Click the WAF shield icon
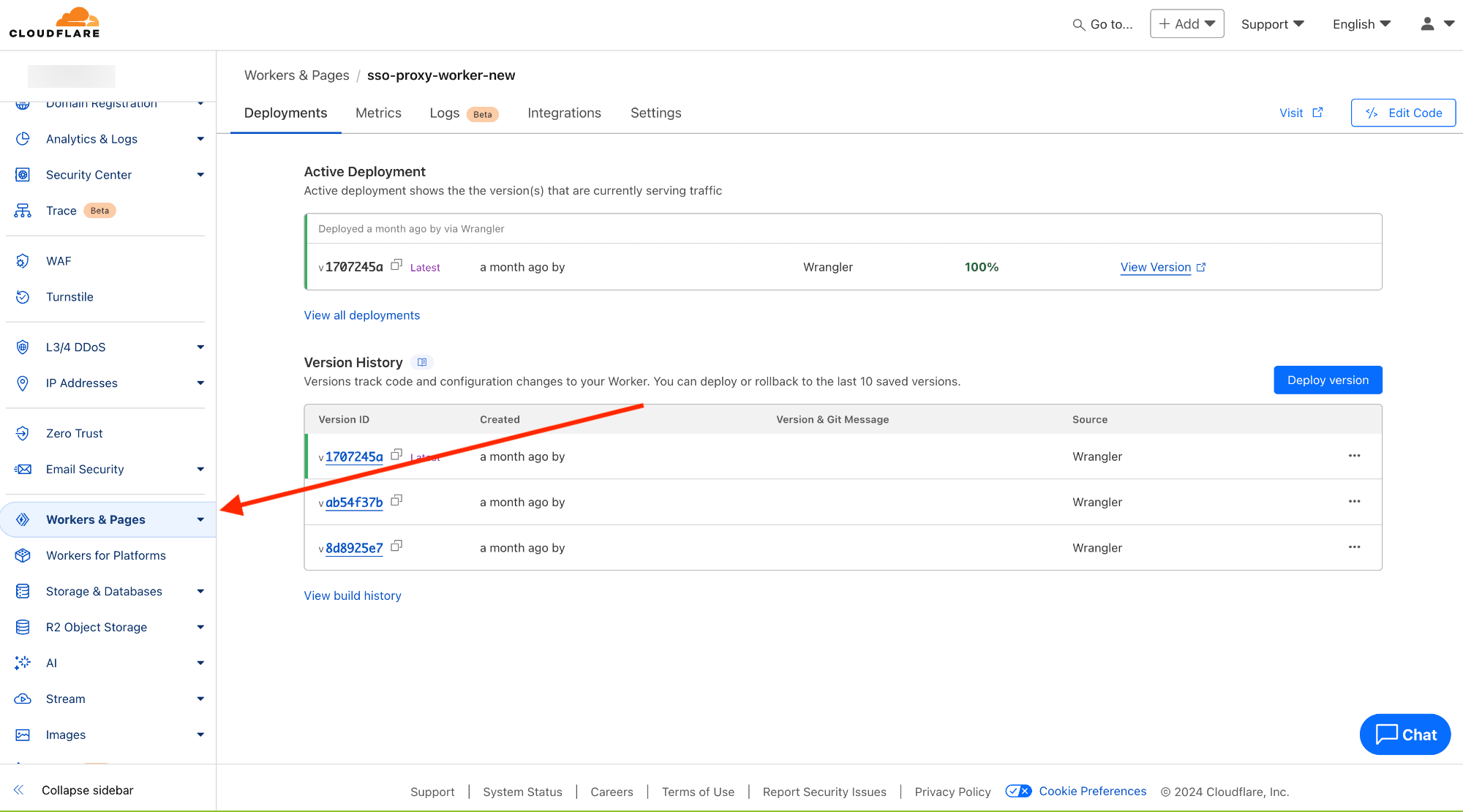1463x812 pixels. tap(23, 260)
